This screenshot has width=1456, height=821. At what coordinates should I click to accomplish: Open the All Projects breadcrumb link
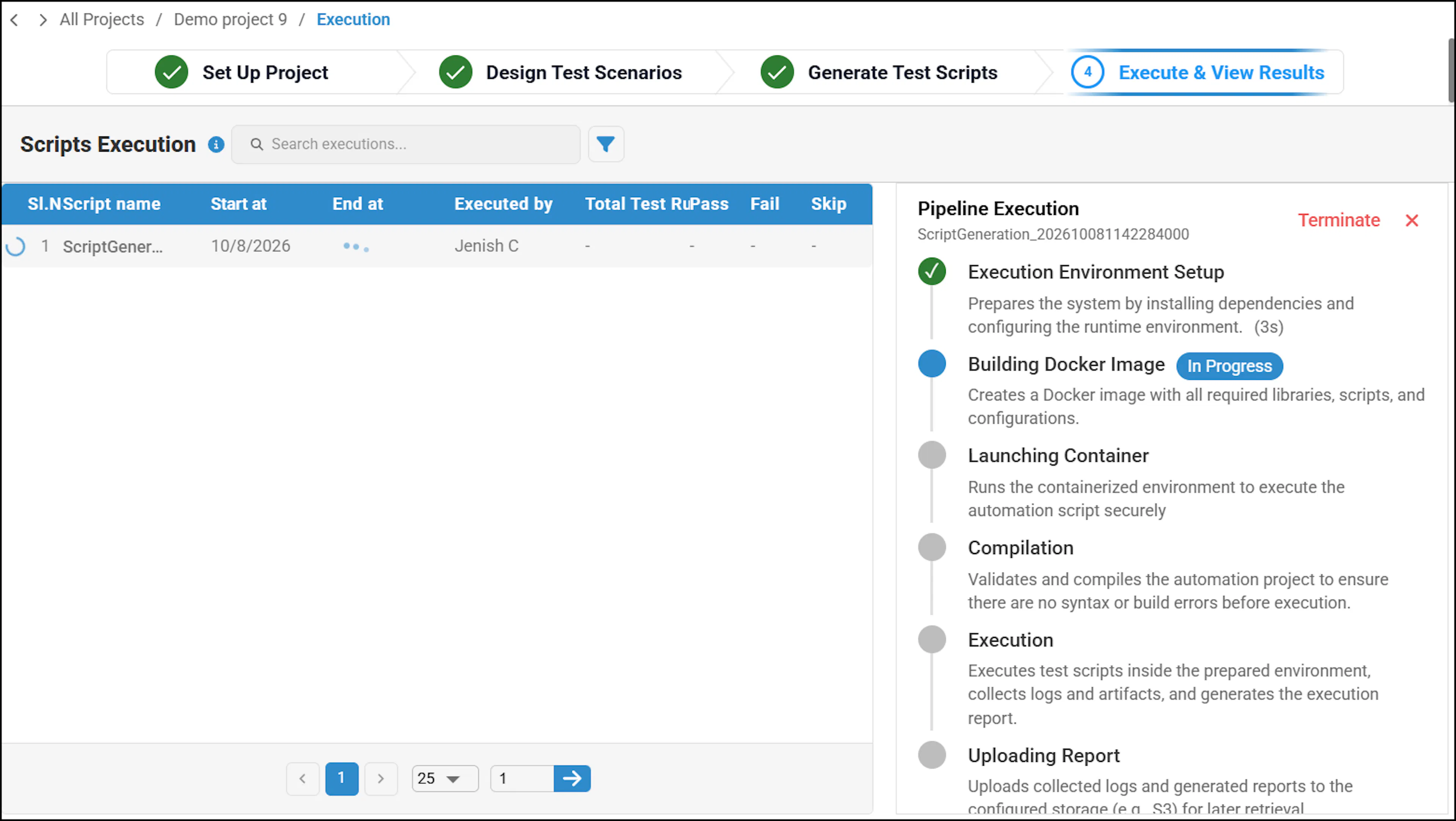click(102, 19)
